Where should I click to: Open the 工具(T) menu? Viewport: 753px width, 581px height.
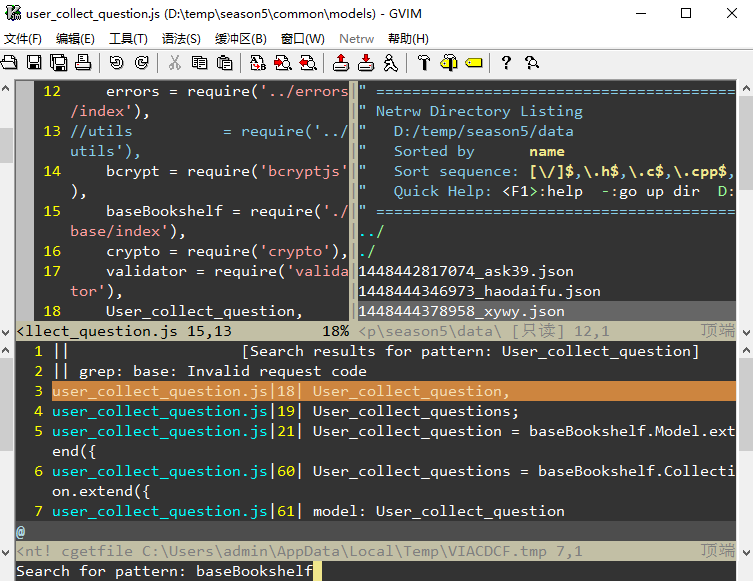[x=128, y=38]
